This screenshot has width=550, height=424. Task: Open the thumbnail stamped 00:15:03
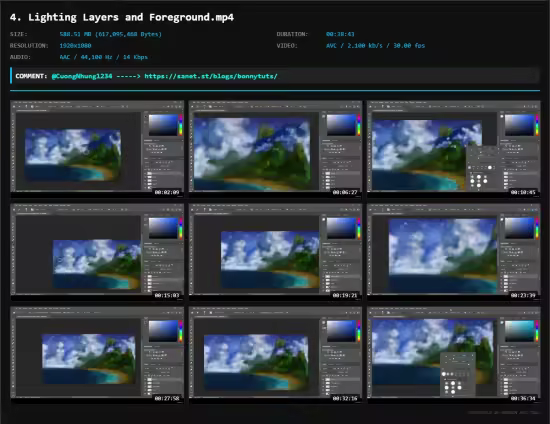point(97,251)
